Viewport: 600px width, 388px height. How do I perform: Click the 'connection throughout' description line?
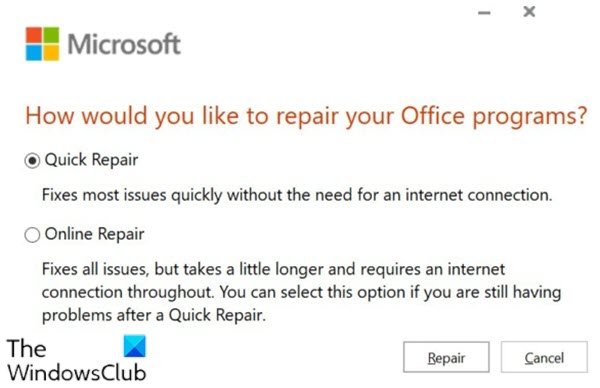click(x=302, y=293)
